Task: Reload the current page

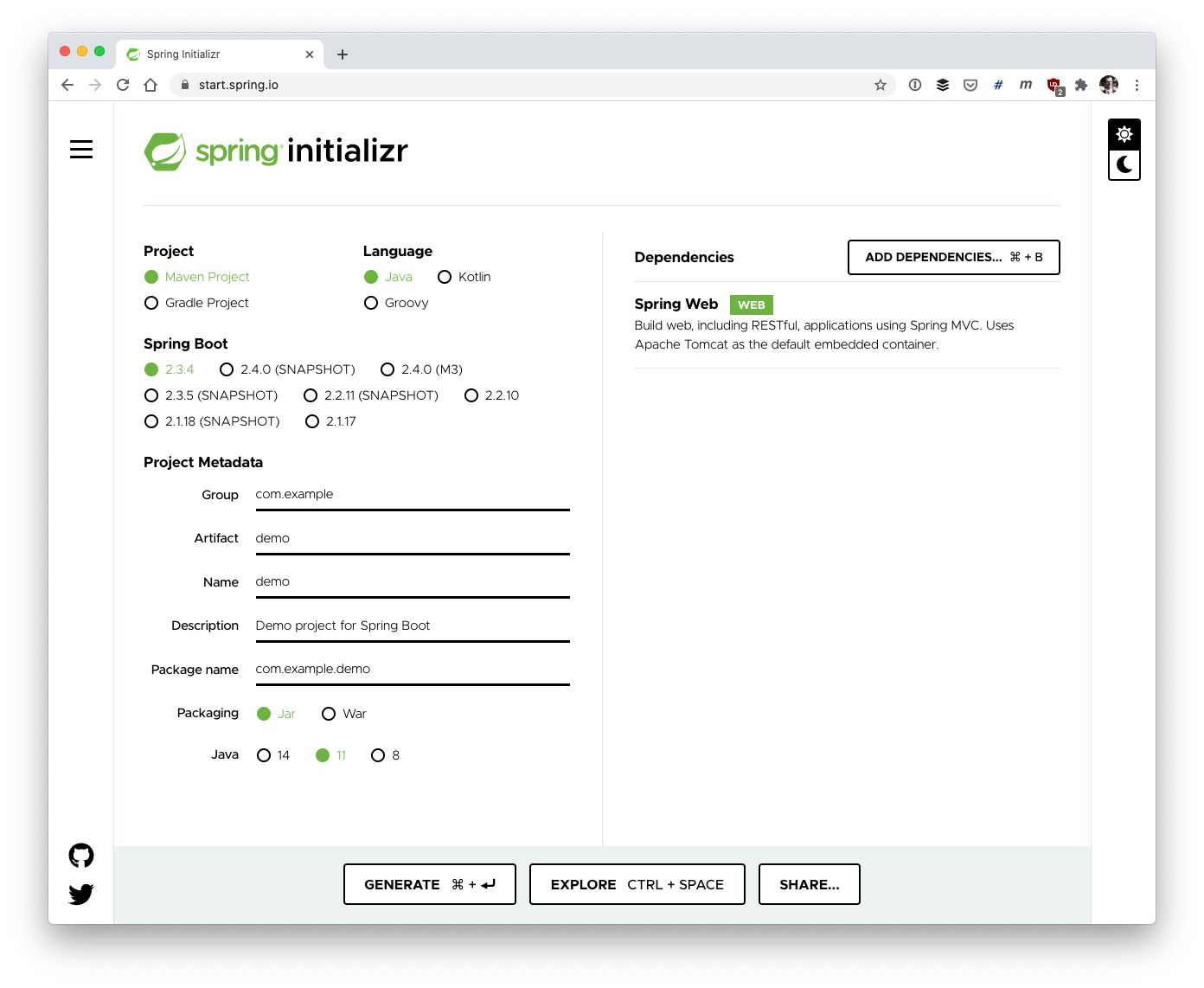Action: pyautogui.click(x=123, y=85)
